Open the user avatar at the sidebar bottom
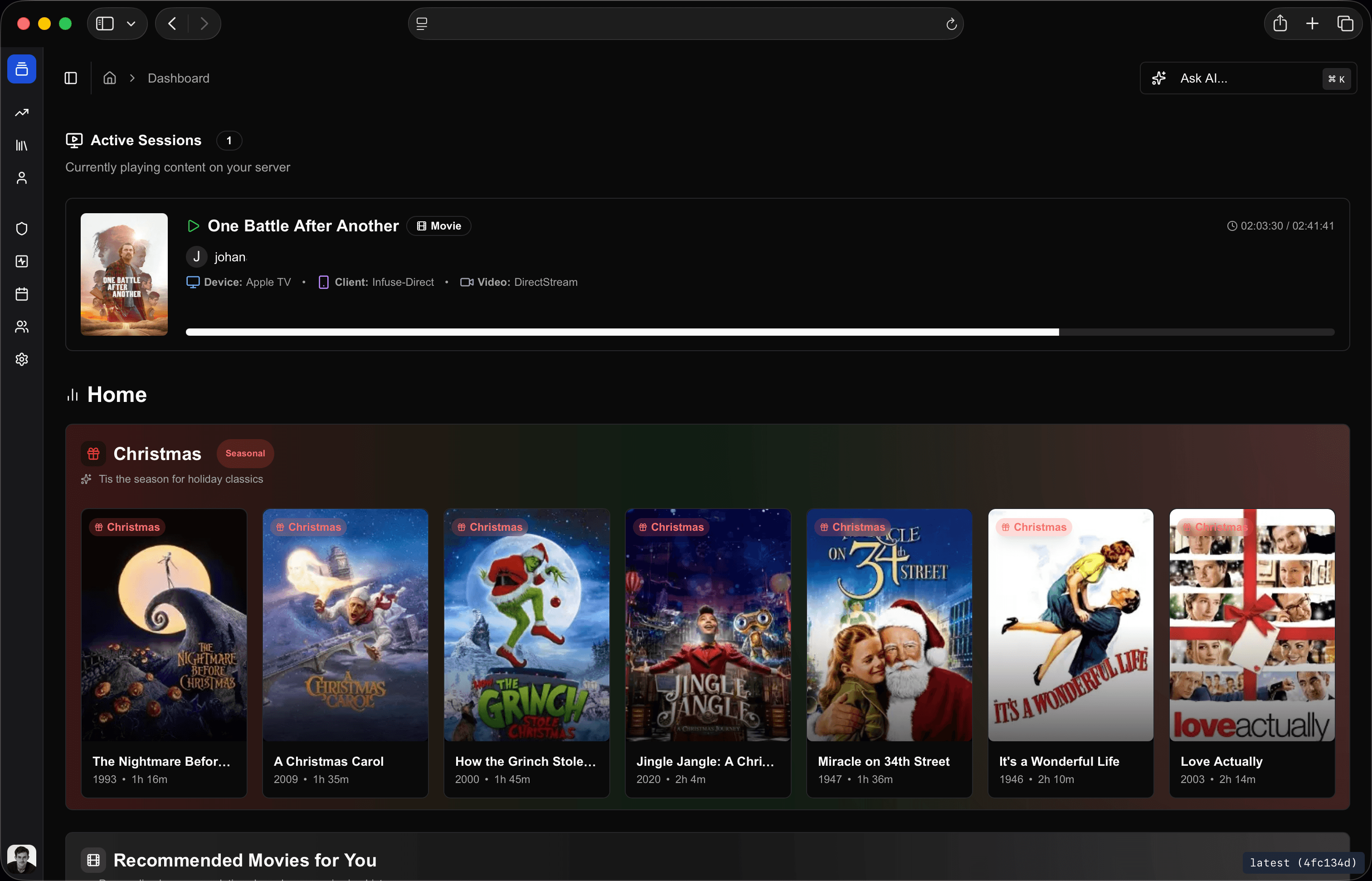 pos(22,859)
